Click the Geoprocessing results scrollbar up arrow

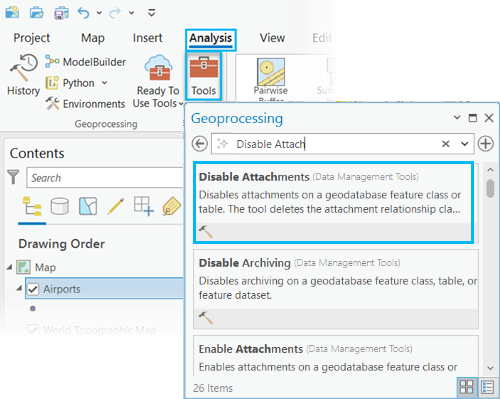pyautogui.click(x=490, y=170)
